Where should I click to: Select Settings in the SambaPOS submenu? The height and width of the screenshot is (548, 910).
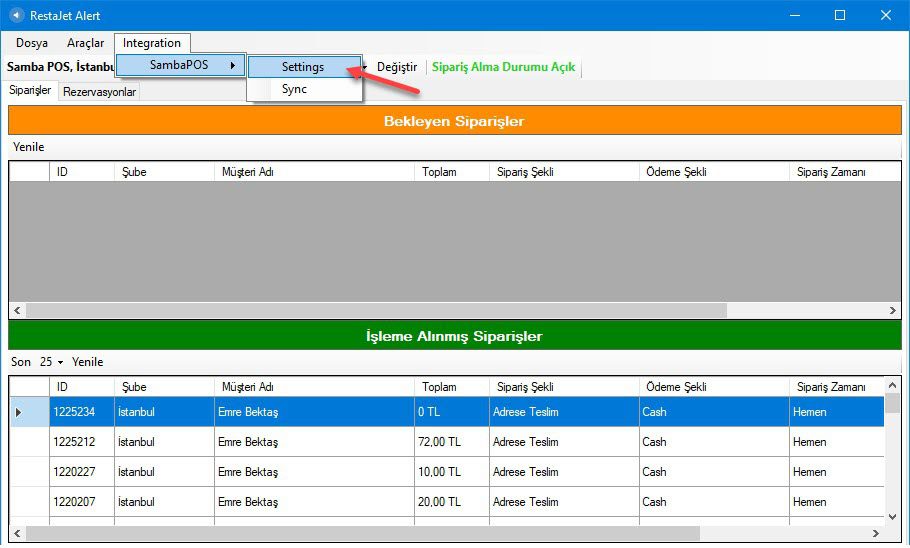point(303,67)
